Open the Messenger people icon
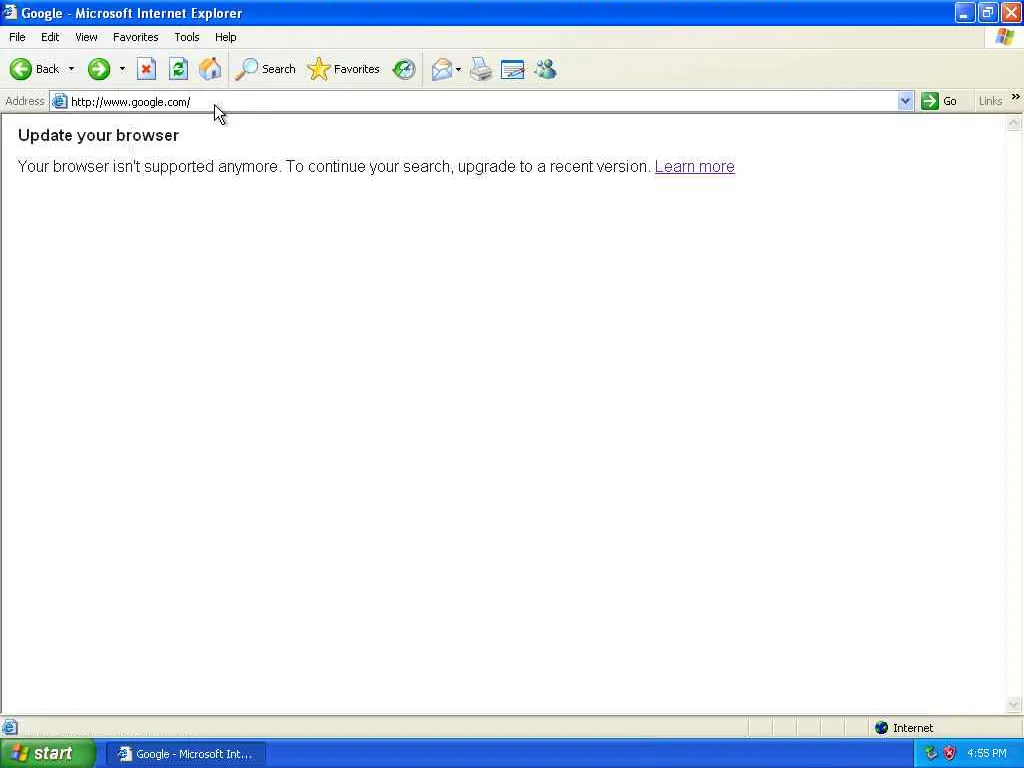The image size is (1024, 768). click(x=545, y=69)
